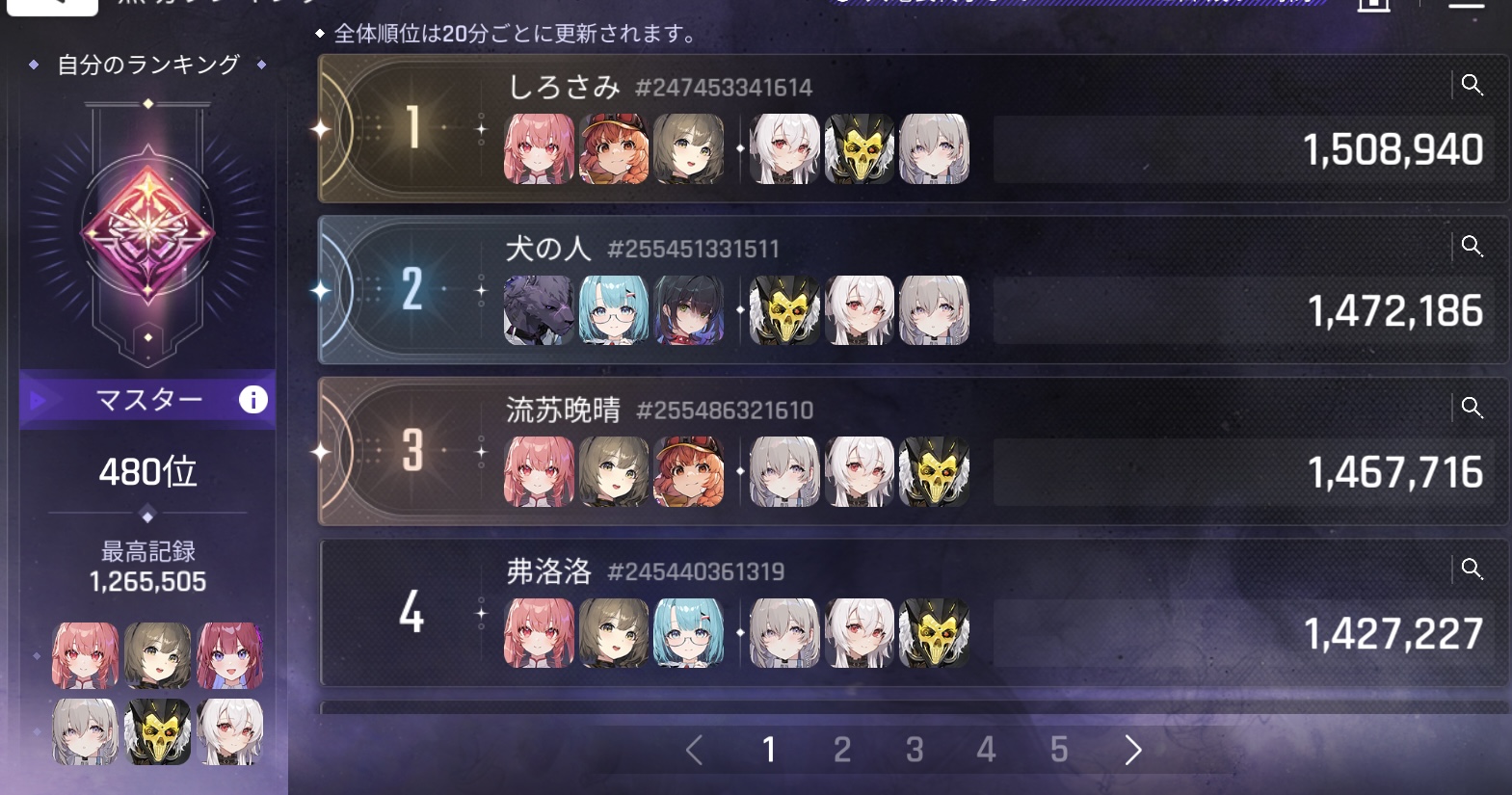Inspect the rank 1 player with the magnifier icon

(1472, 85)
